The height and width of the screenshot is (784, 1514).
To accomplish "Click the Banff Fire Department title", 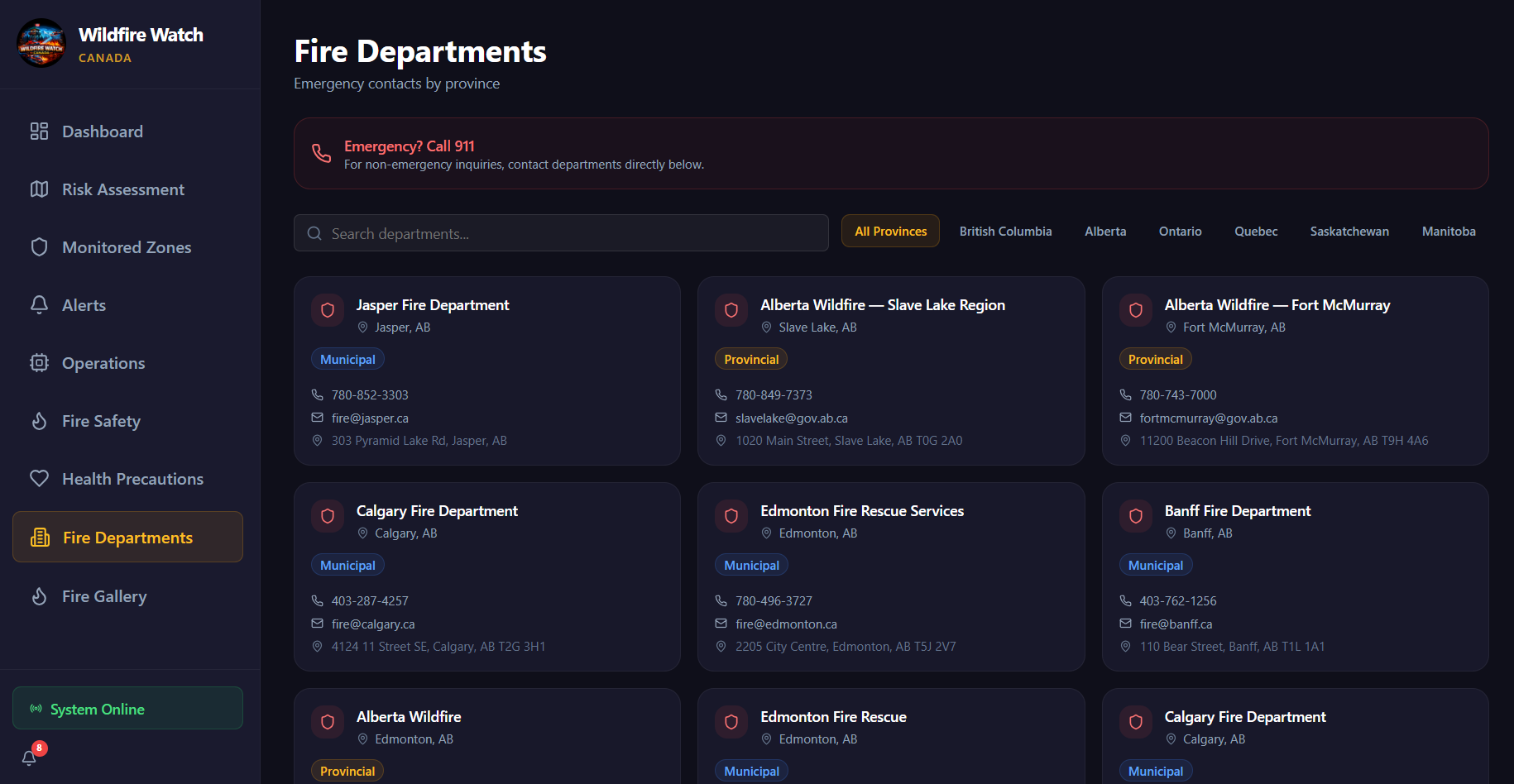I will (1238, 511).
